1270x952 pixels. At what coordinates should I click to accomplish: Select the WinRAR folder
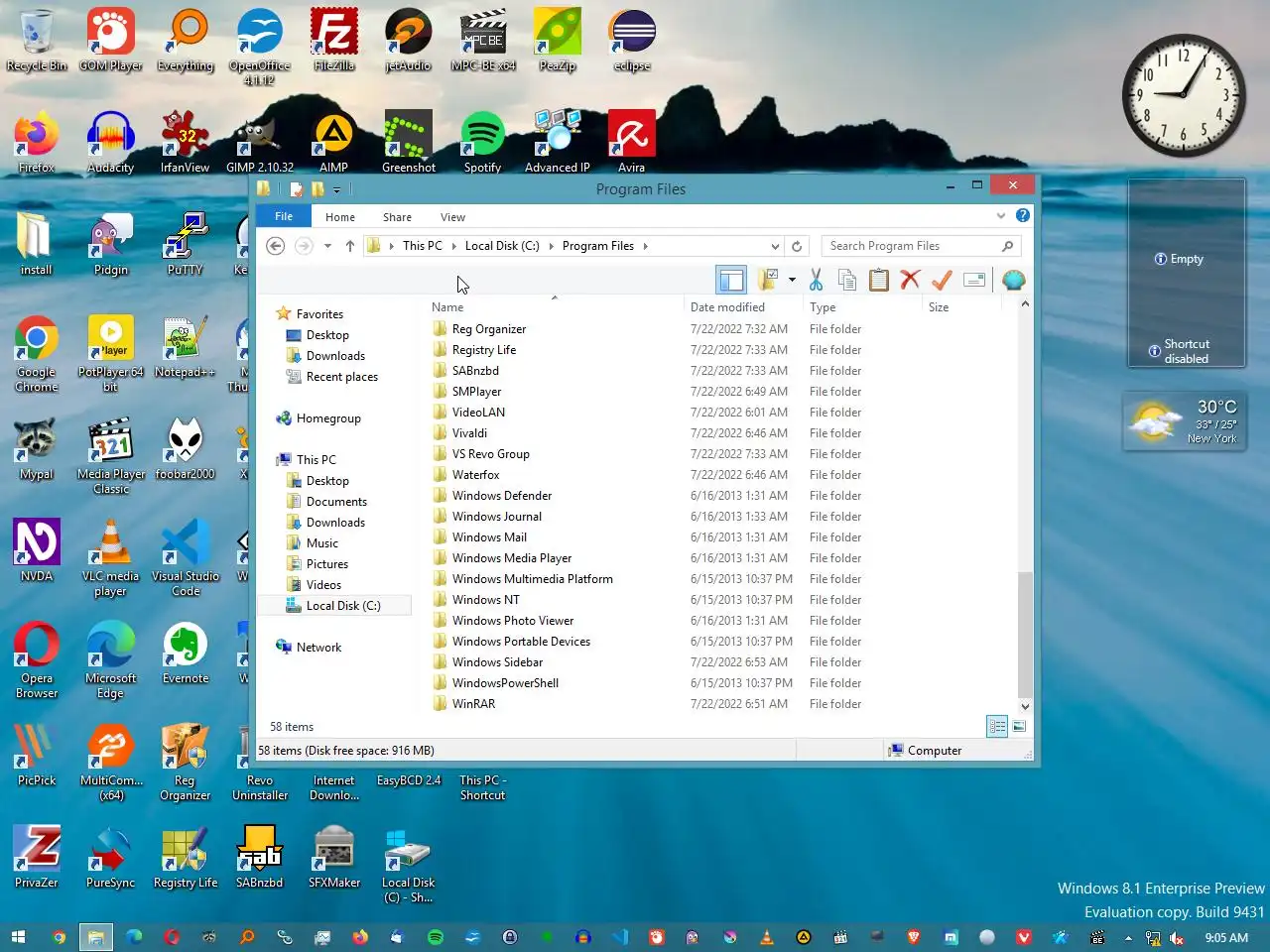473,704
